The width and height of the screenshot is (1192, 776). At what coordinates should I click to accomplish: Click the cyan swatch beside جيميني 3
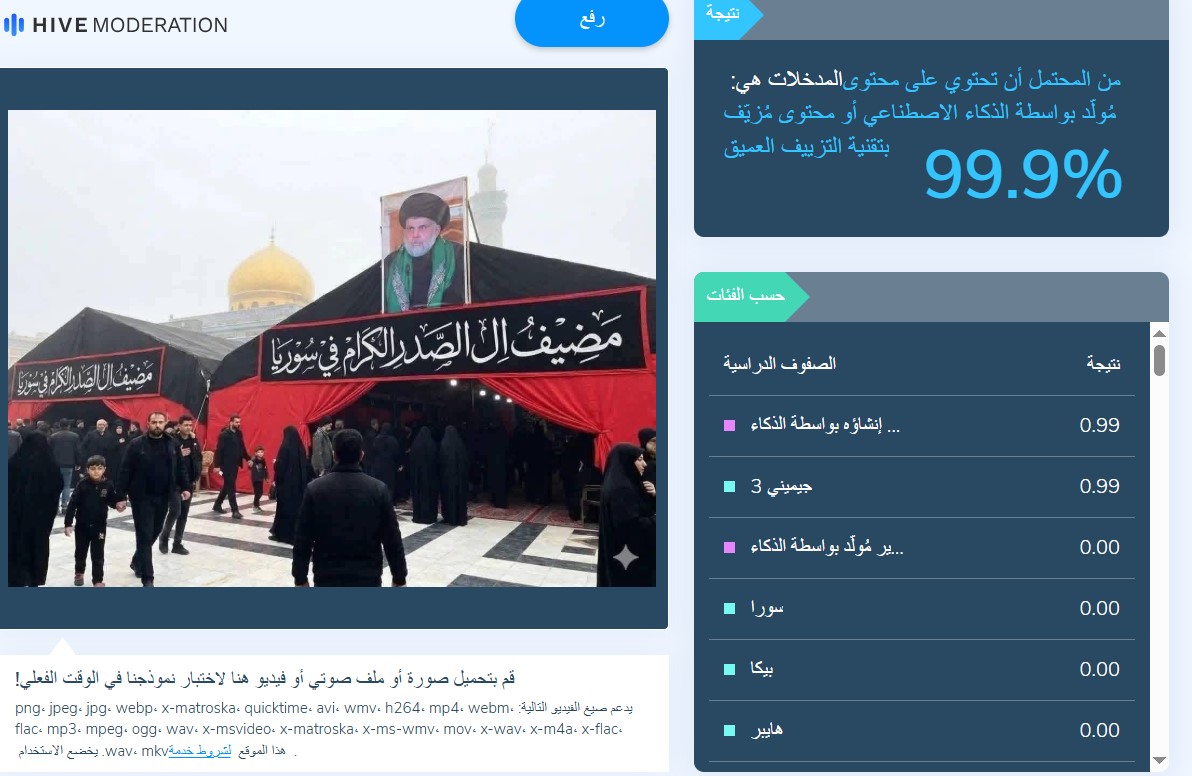730,486
